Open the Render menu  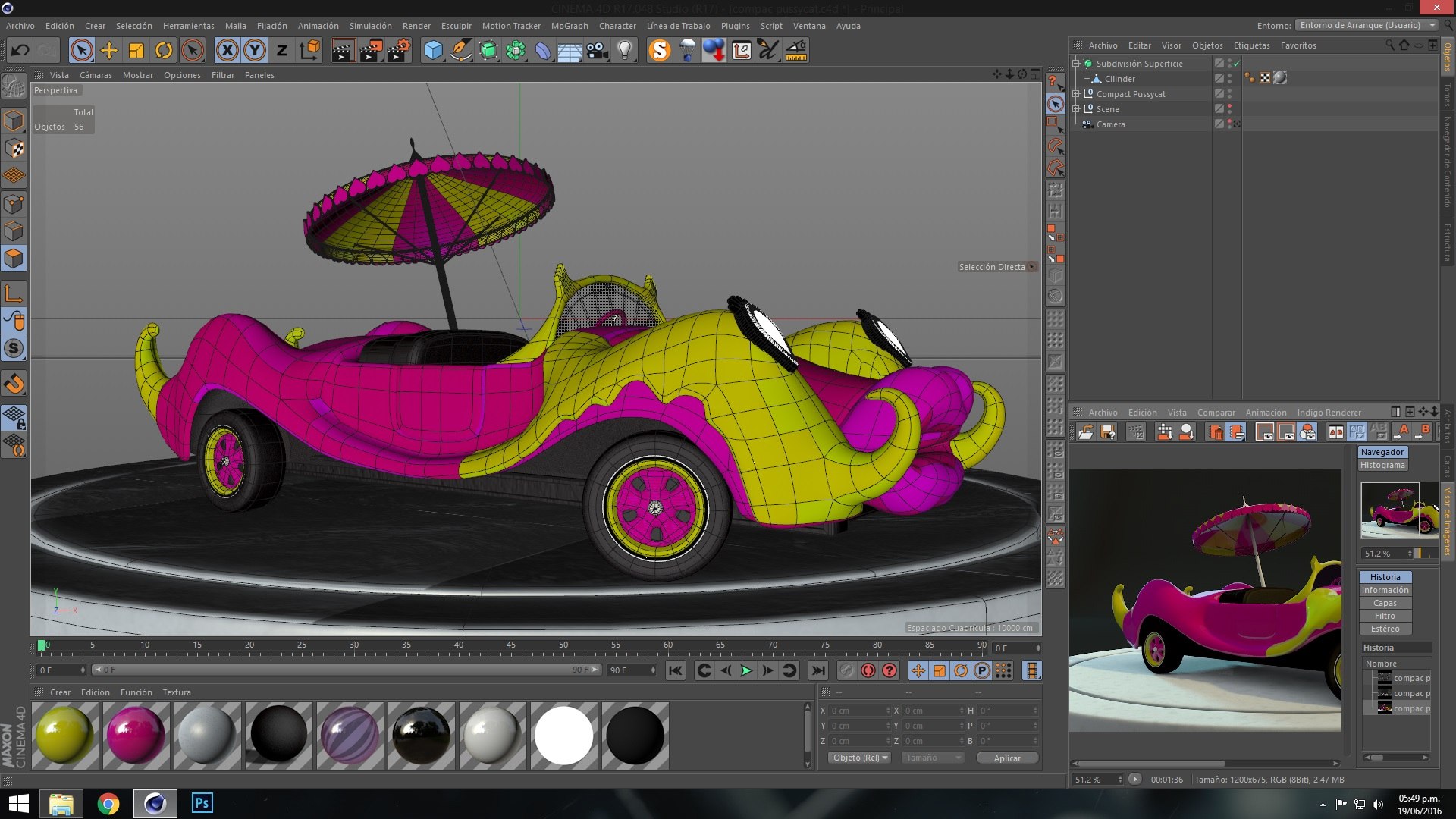click(416, 26)
